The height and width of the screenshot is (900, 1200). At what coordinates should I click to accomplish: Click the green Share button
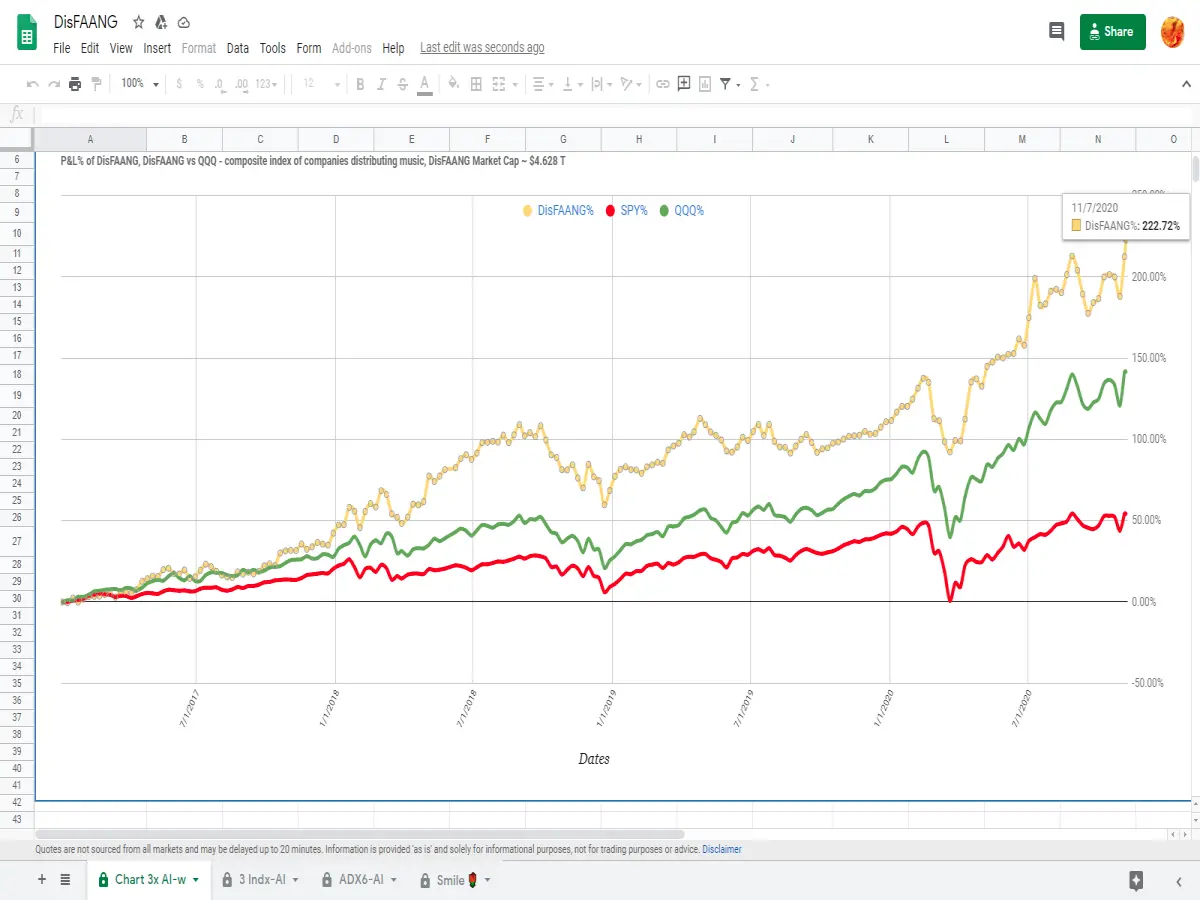coord(1112,31)
